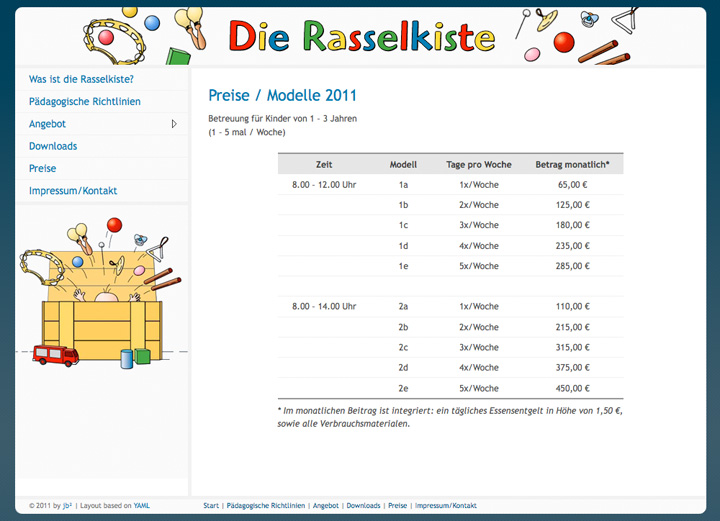
Task: Click Pädagogische Richtlinien in the footer
Action: 265,505
